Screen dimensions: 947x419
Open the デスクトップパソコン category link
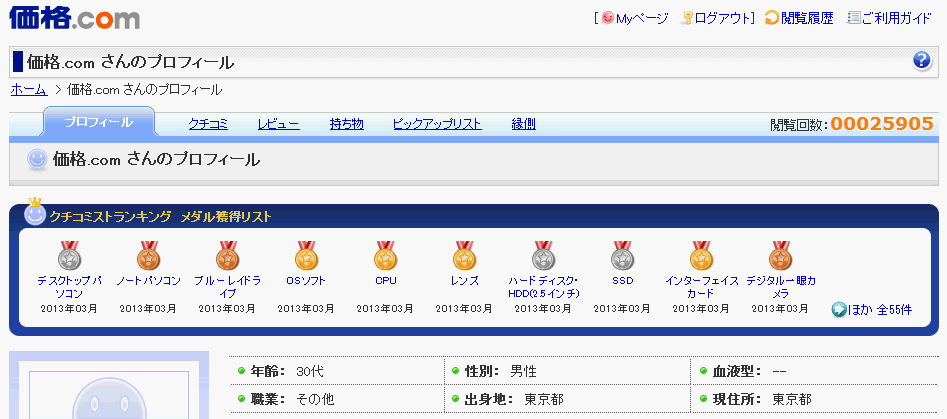pos(69,287)
